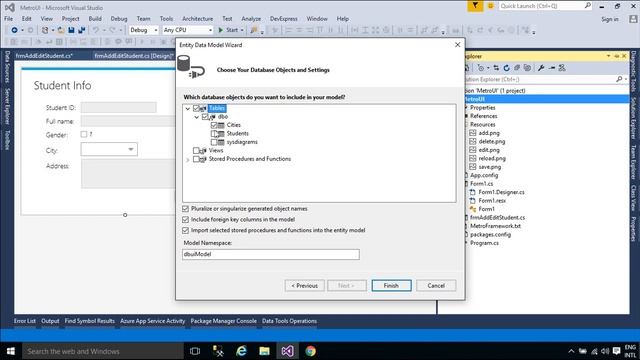Image resolution: width=640 pixels, height=360 pixels.
Task: Click the delete.png file icon
Action: tap(473, 142)
